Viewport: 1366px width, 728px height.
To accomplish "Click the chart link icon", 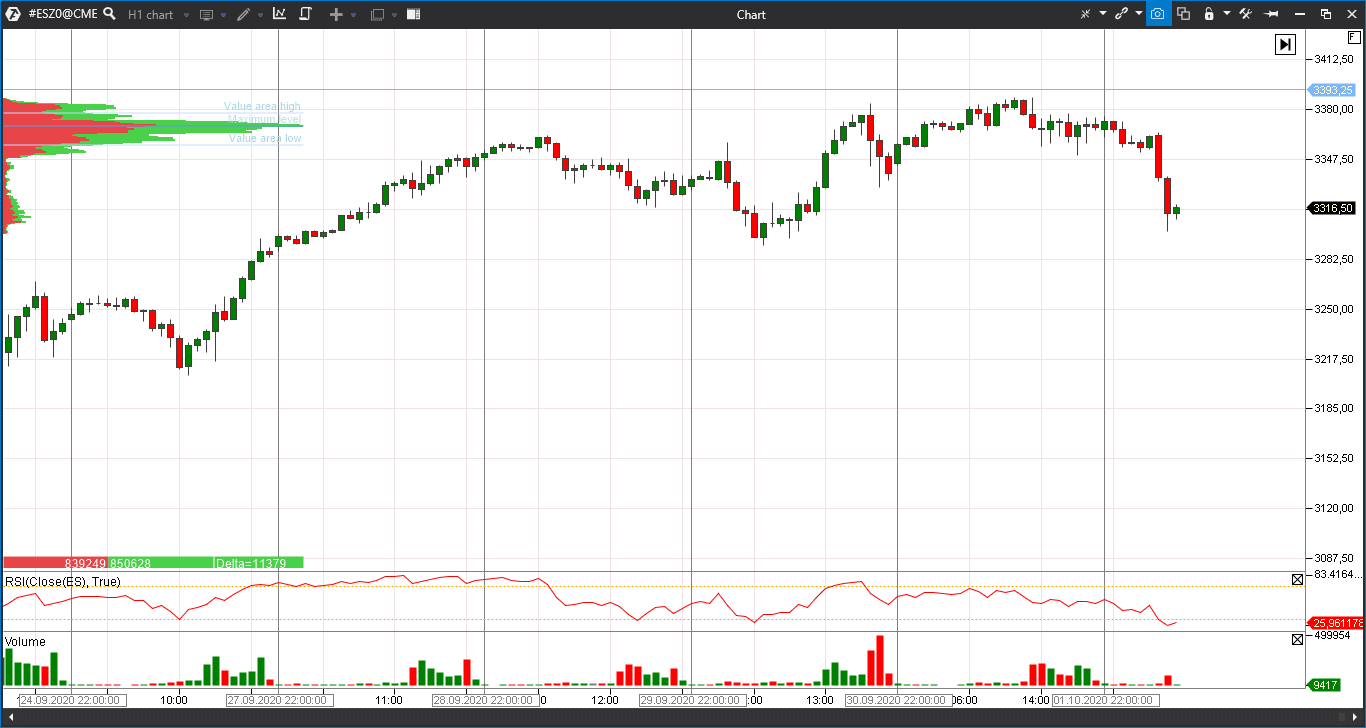I will [x=1122, y=14].
